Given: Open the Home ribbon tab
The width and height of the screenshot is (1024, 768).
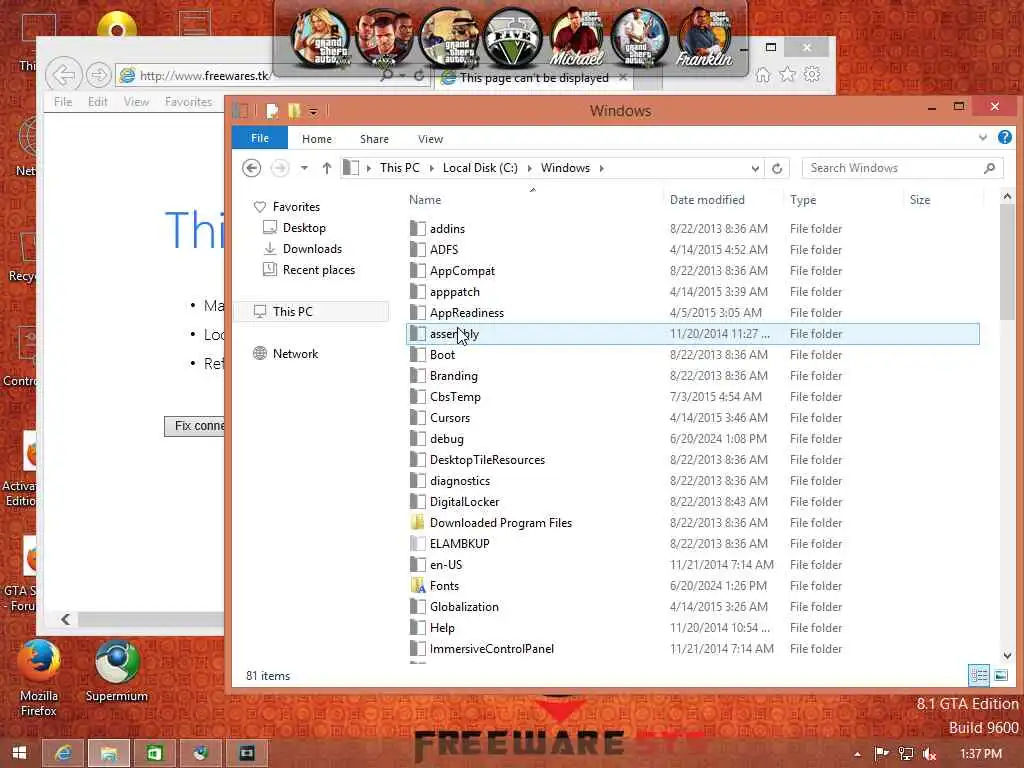Looking at the screenshot, I should [x=317, y=138].
